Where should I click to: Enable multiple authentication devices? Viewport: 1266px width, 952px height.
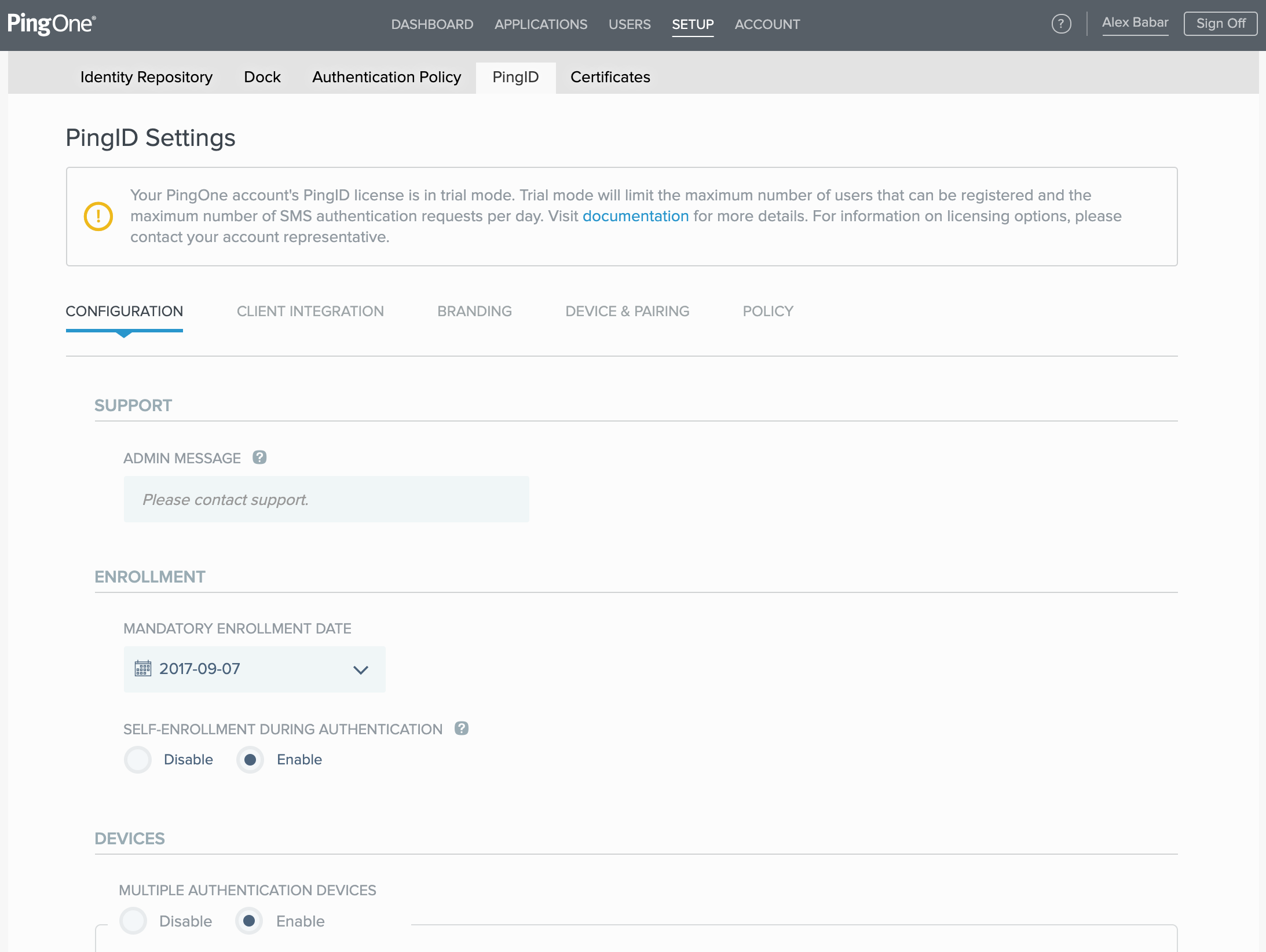[248, 921]
